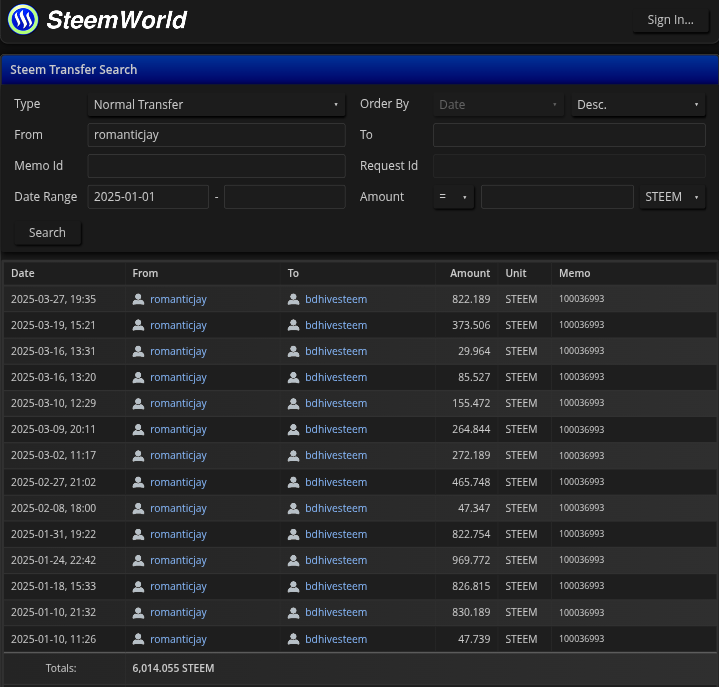This screenshot has height=687, width=719.
Task: Click the Date column header
Action: [x=23, y=273]
